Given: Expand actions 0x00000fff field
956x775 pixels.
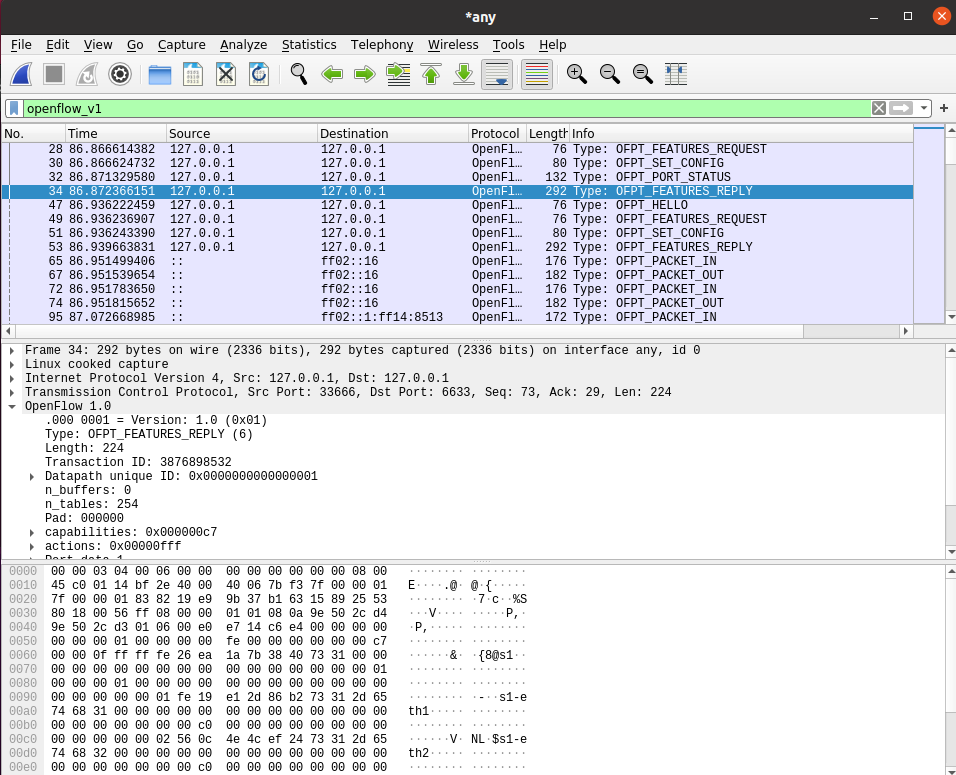Looking at the screenshot, I should [32, 547].
